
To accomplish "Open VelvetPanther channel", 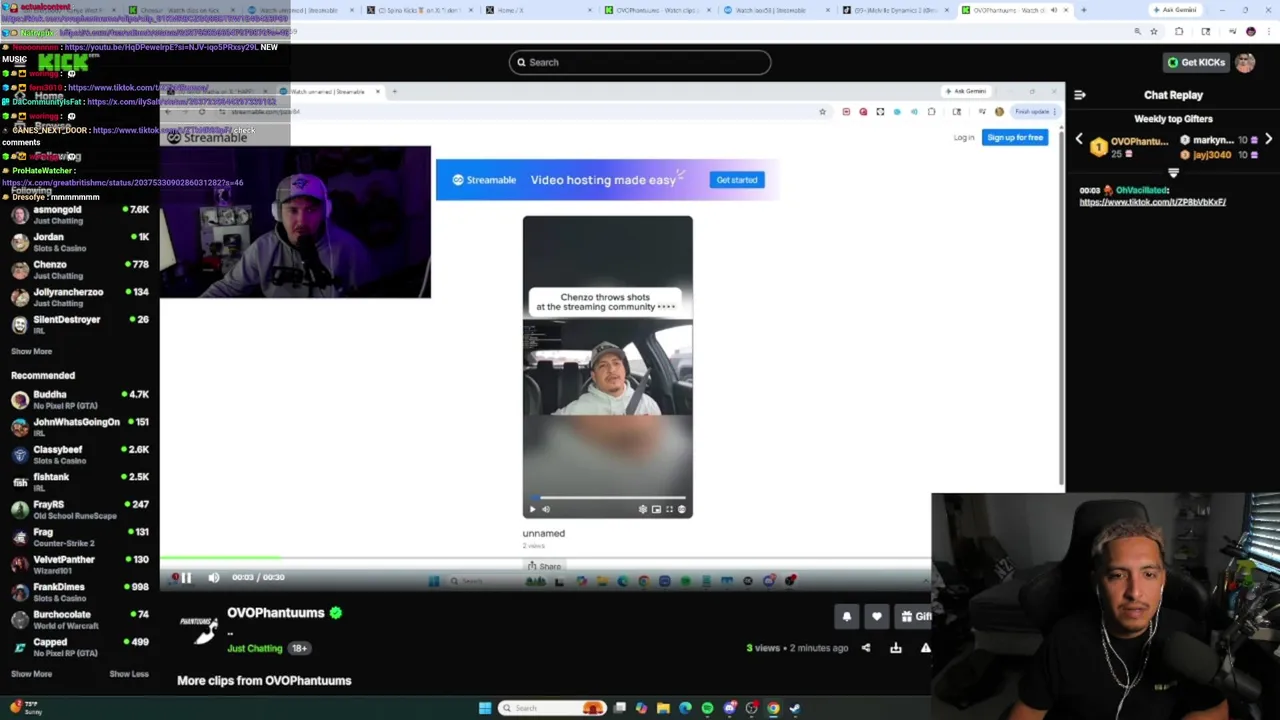I will (x=80, y=565).
